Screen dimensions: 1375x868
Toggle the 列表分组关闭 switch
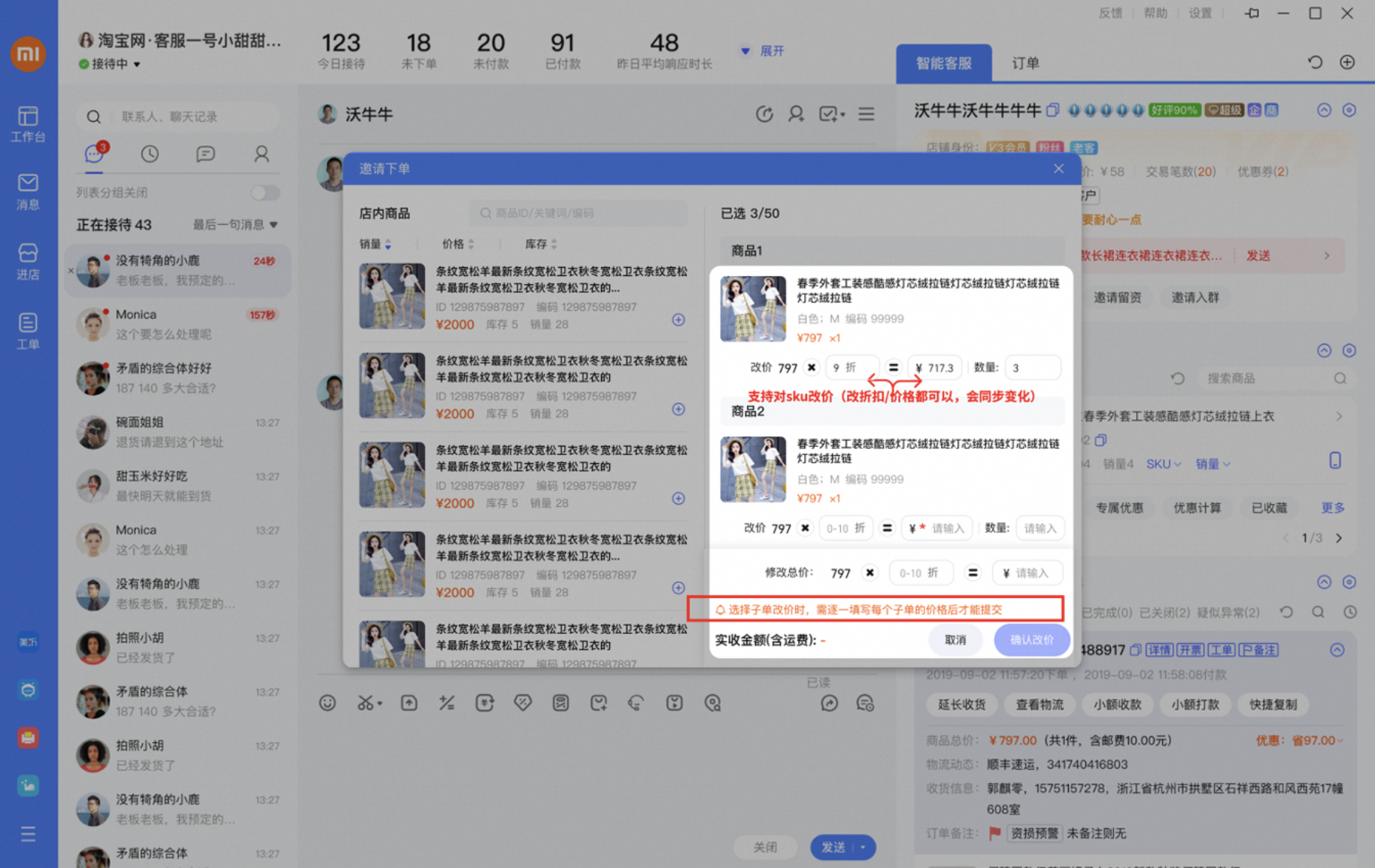265,193
